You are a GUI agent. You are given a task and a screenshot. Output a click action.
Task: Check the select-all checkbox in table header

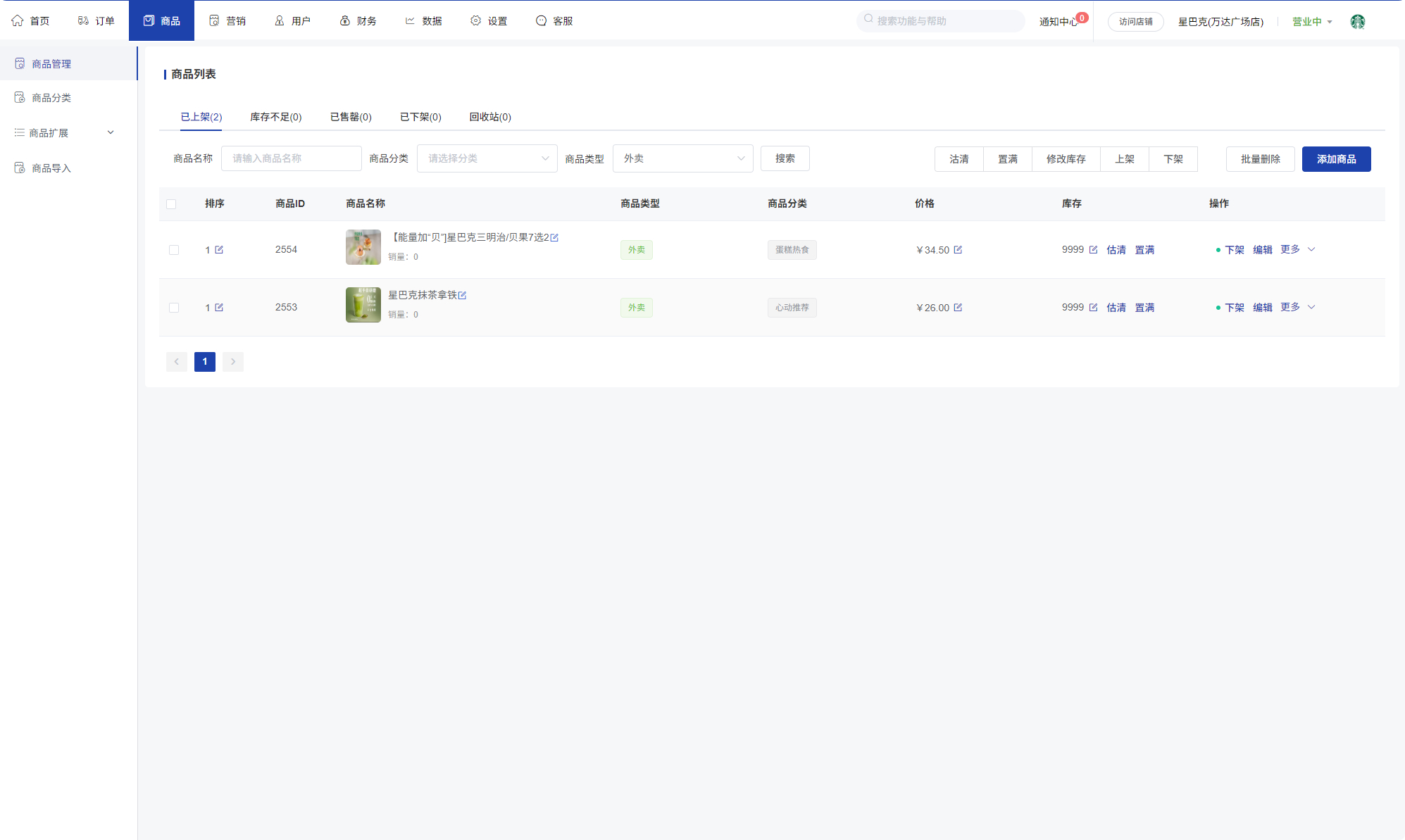click(x=172, y=203)
